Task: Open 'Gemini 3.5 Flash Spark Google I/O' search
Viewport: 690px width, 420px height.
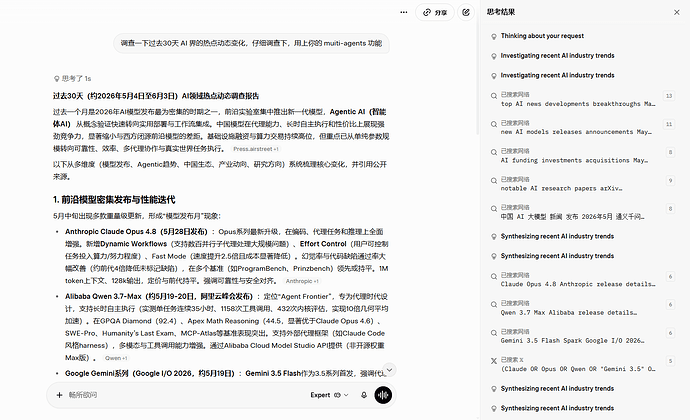Action: click(572, 336)
